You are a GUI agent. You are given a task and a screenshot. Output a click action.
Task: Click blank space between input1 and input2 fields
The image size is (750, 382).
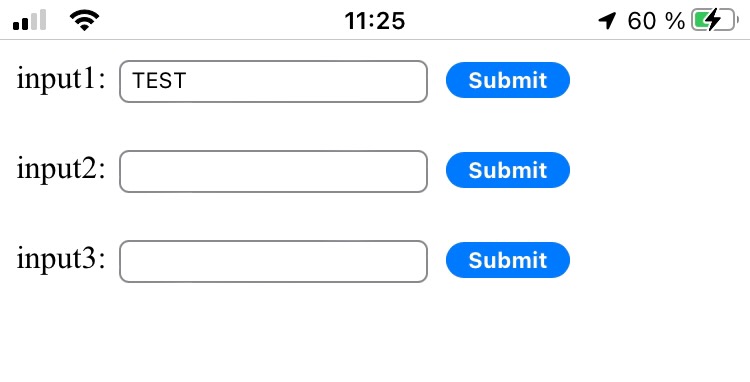click(x=273, y=126)
